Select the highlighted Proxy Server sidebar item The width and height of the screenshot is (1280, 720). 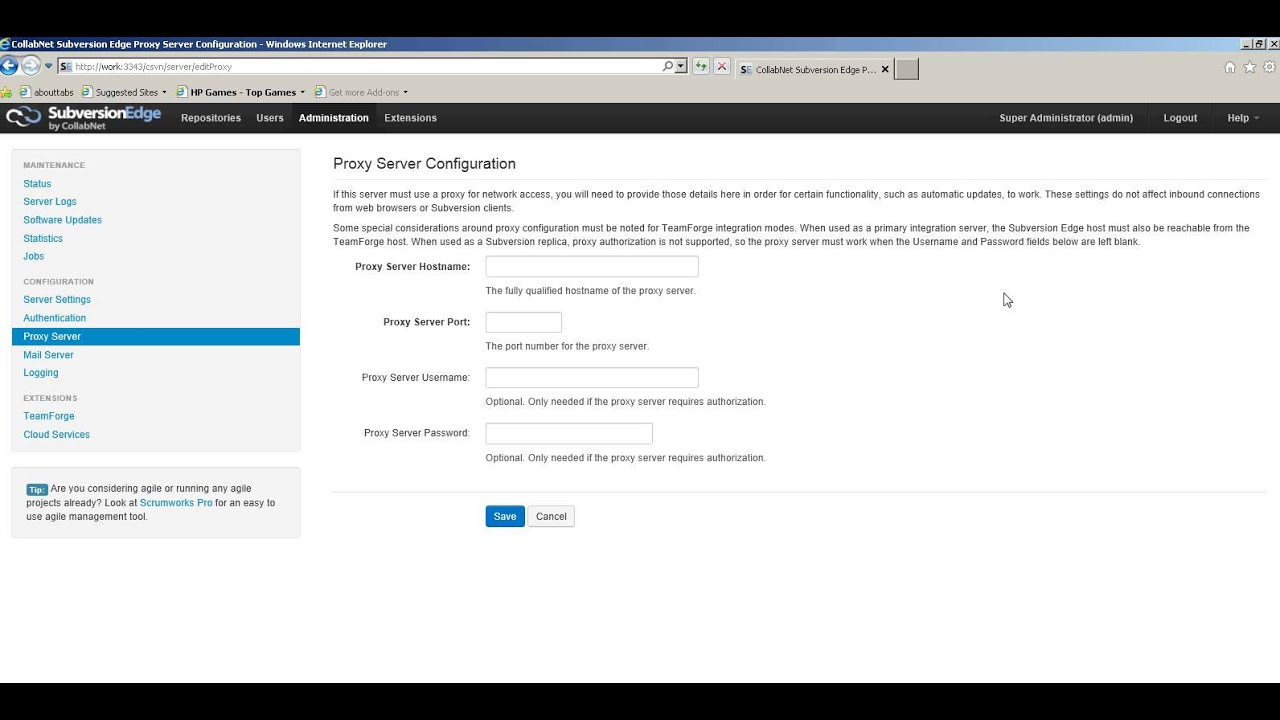pos(156,337)
